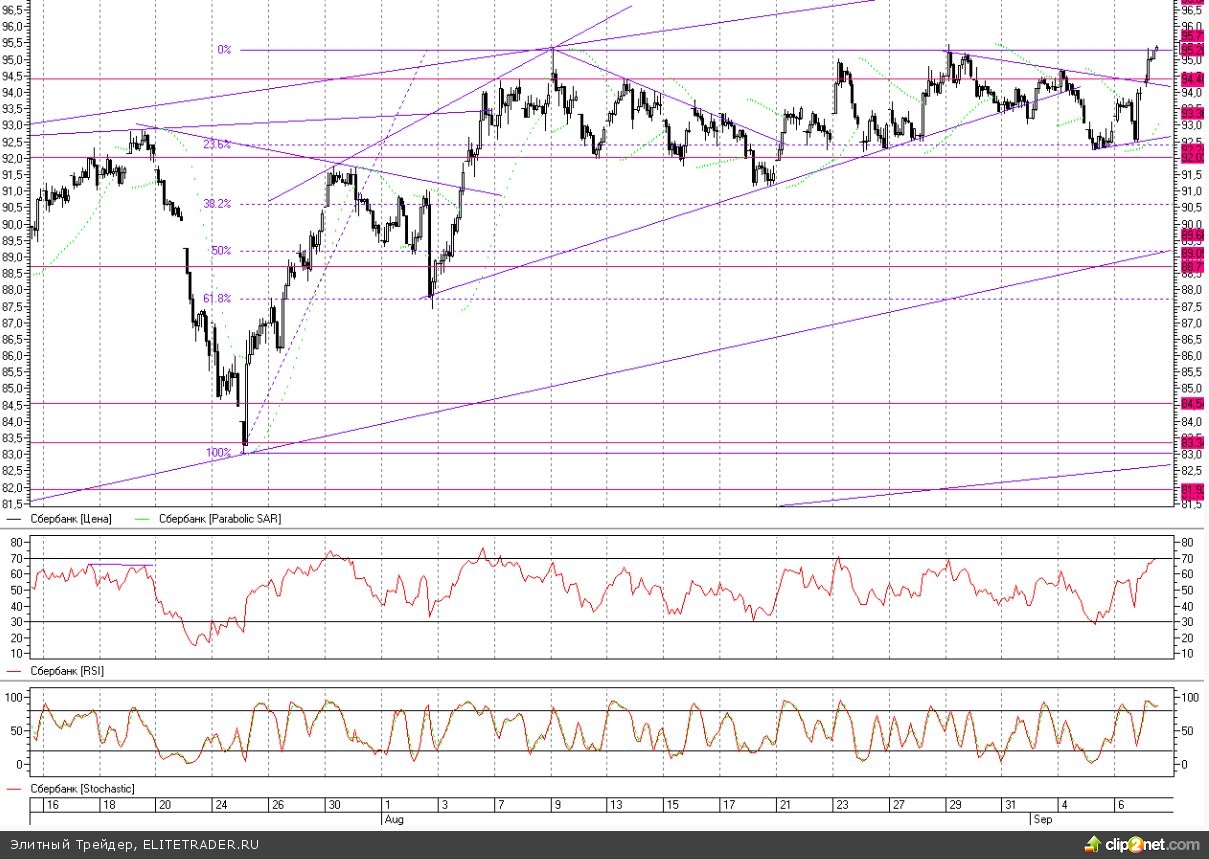This screenshot has height=859, width=1209.
Task: Click the Sep month marker on time axis
Action: coord(1040,818)
